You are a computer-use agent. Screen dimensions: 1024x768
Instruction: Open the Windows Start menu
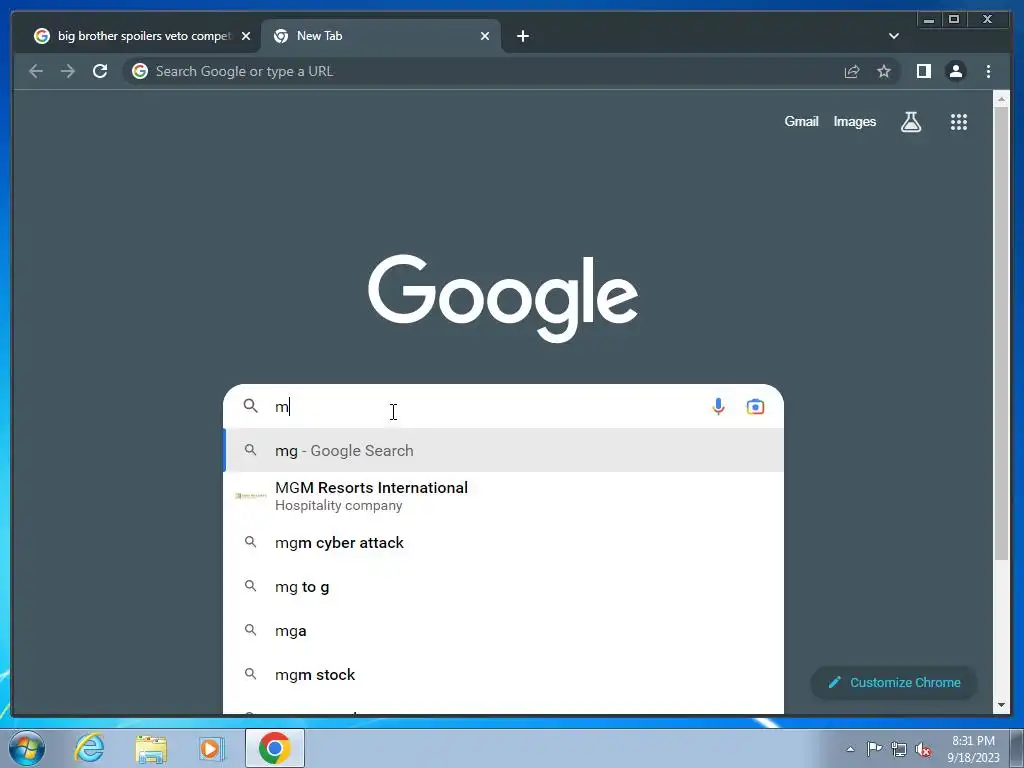[x=27, y=748]
